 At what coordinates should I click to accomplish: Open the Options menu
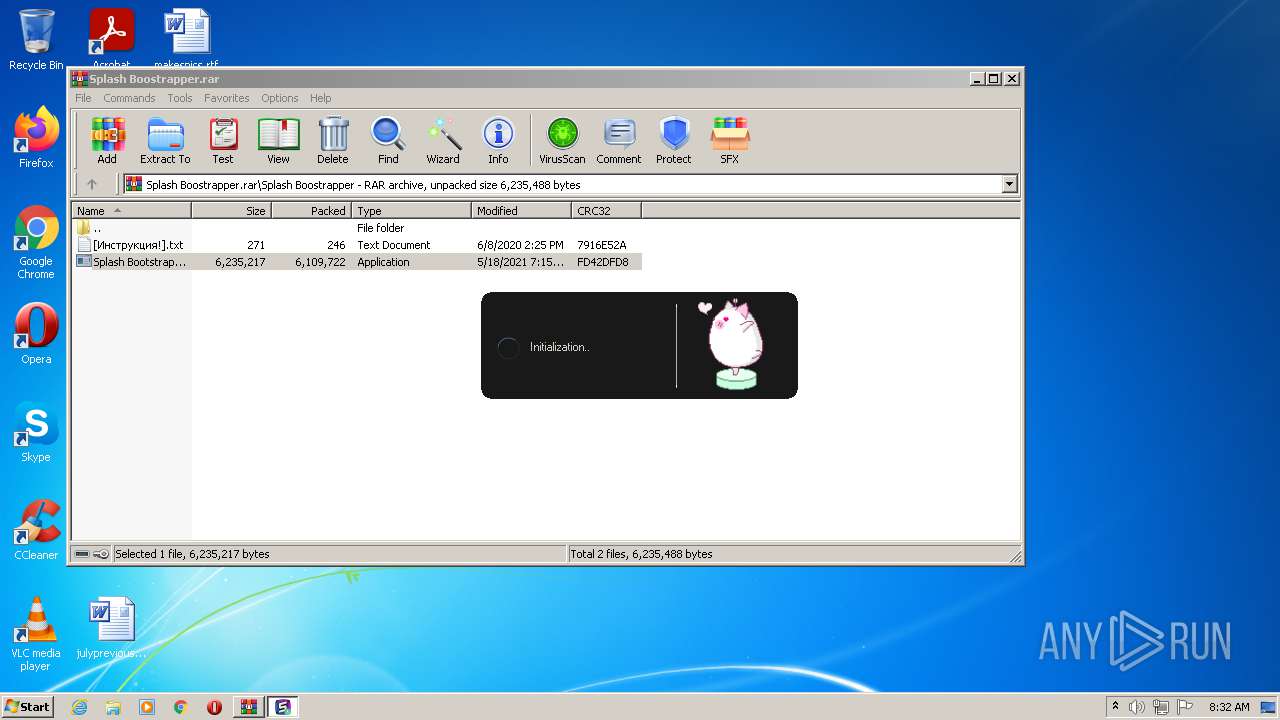click(x=280, y=98)
